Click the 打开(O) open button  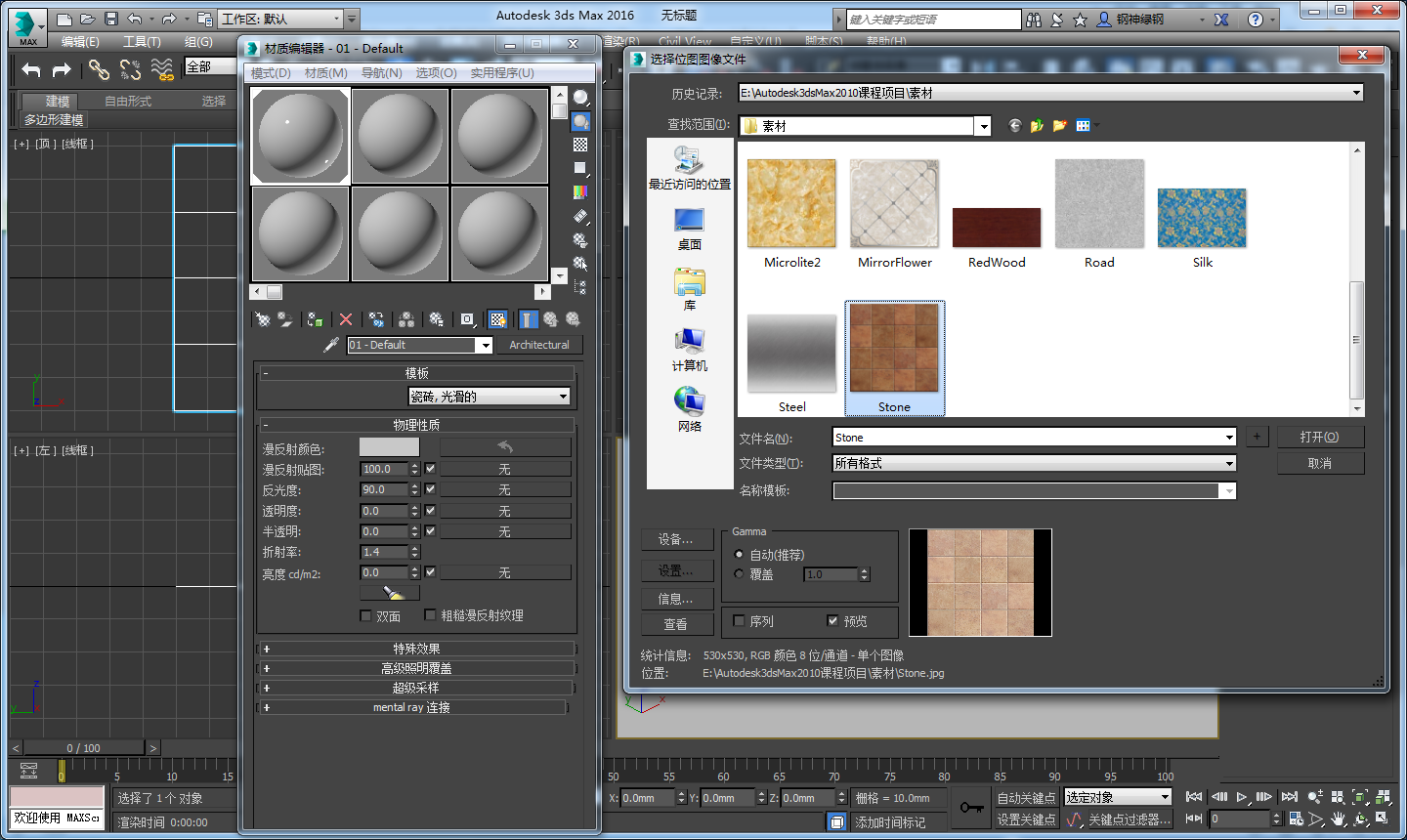pos(1320,437)
